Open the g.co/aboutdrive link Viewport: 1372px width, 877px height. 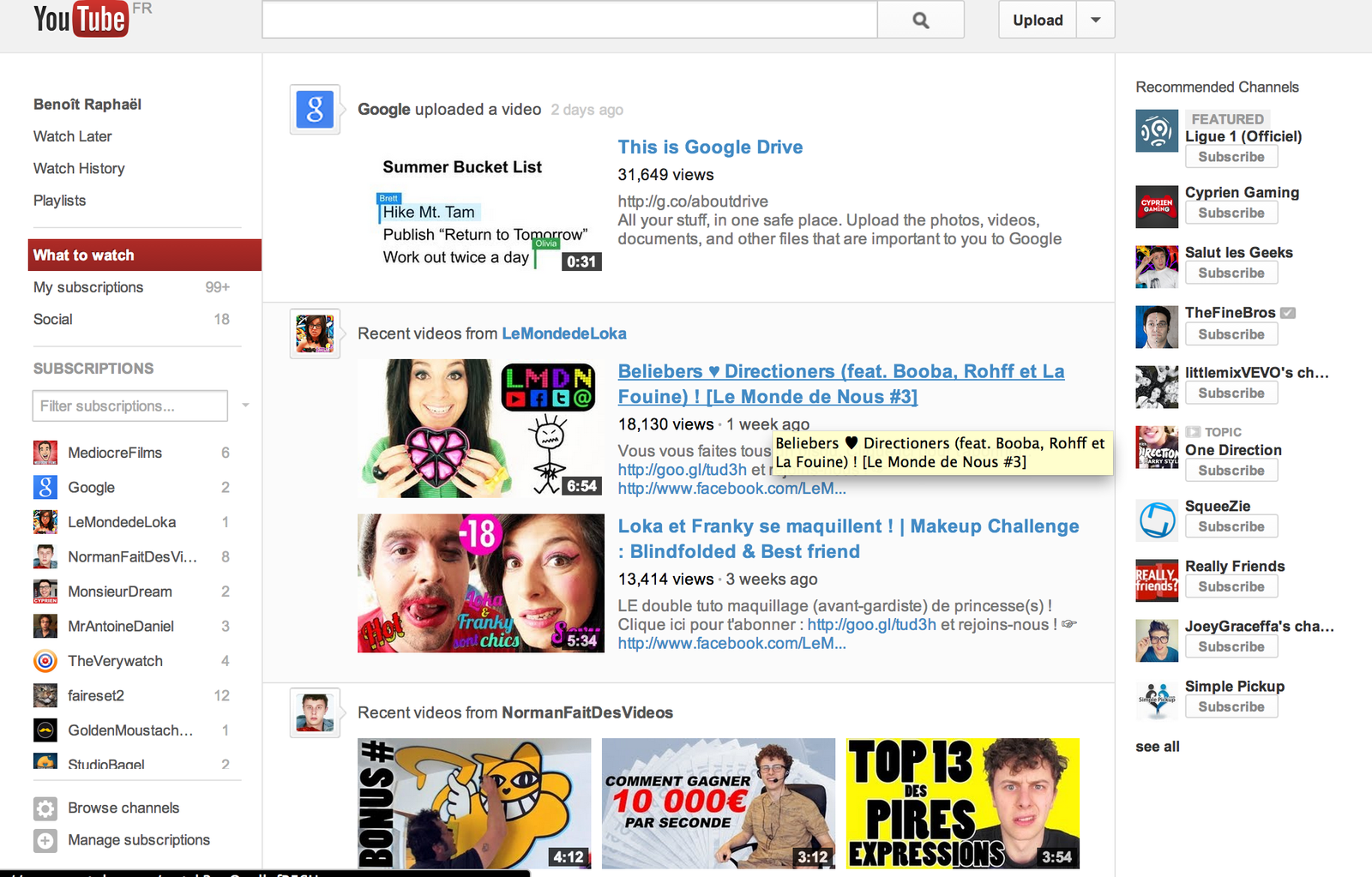coord(693,201)
